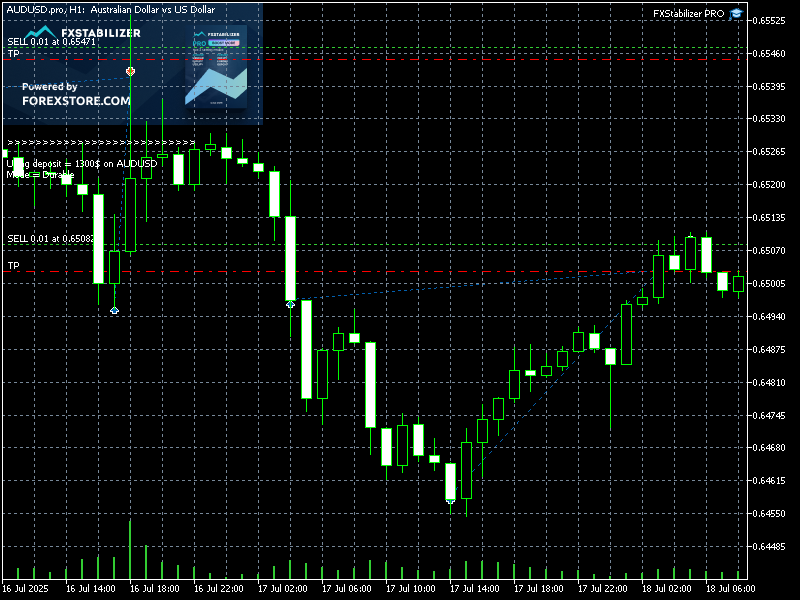The image size is (800, 600).
Task: Click the 0.65200 price on the price scale
Action: click(769, 185)
